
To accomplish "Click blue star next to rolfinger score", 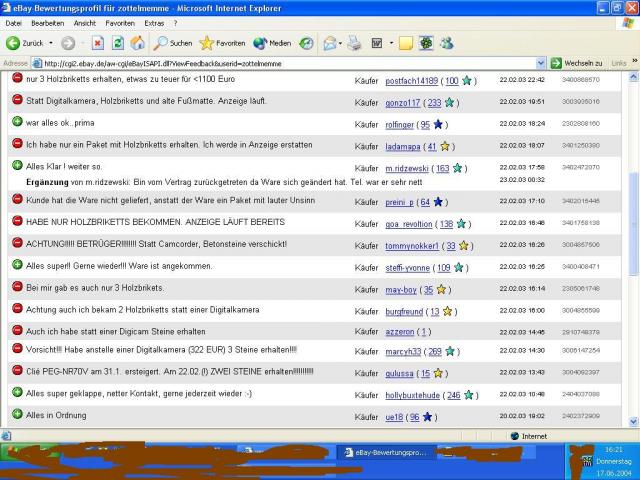I will tap(438, 124).
